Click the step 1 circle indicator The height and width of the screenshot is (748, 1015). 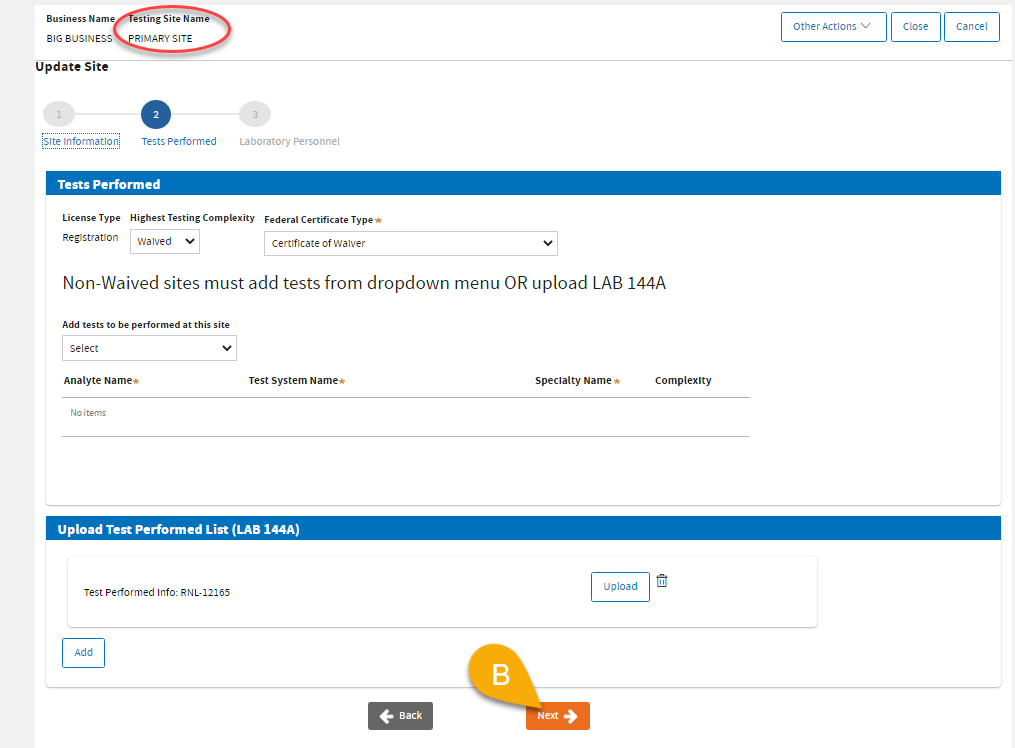pyautogui.click(x=59, y=115)
